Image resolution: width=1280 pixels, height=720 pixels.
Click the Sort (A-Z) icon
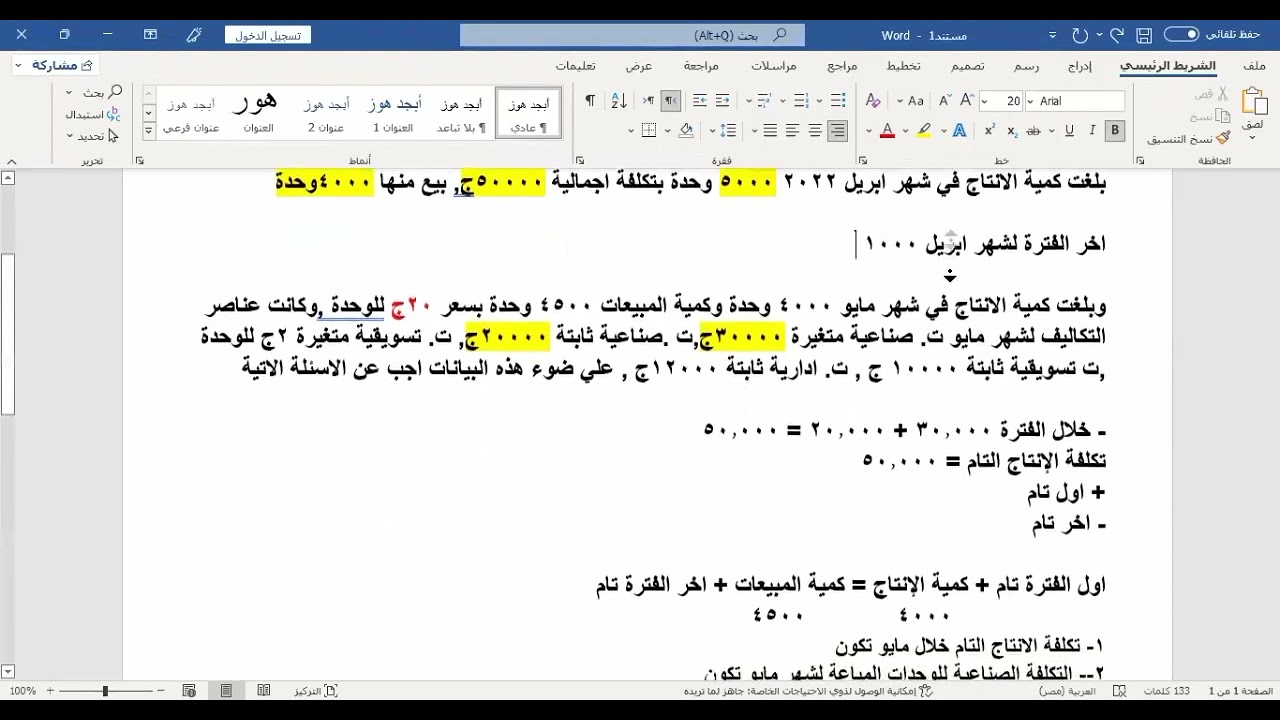tap(618, 101)
